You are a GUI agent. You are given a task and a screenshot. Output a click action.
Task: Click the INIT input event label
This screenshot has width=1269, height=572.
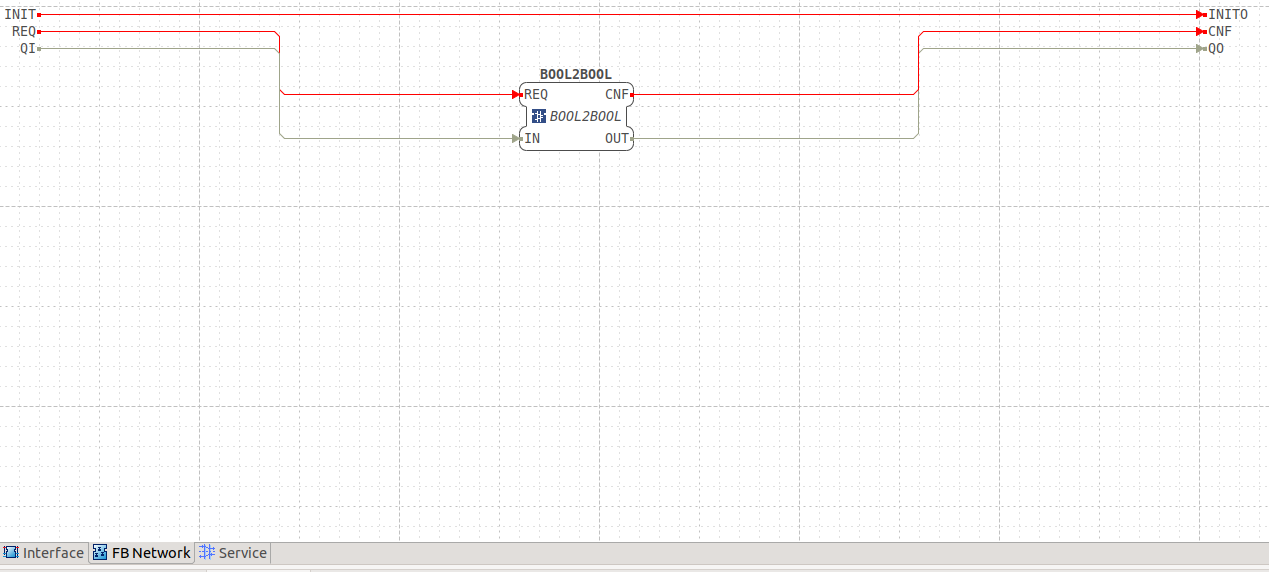[x=20, y=15]
